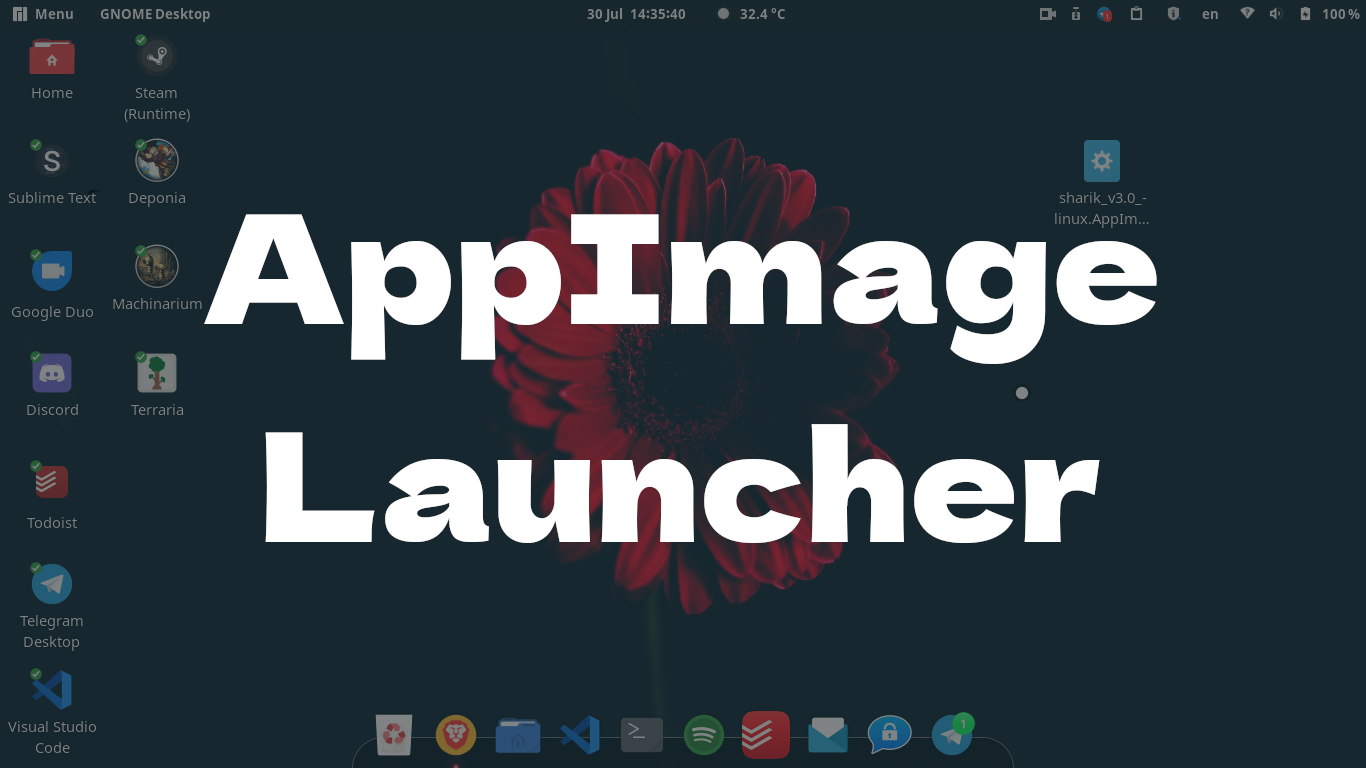1366x768 pixels.
Task: Open the Wi-Fi network indicator
Action: [1246, 14]
